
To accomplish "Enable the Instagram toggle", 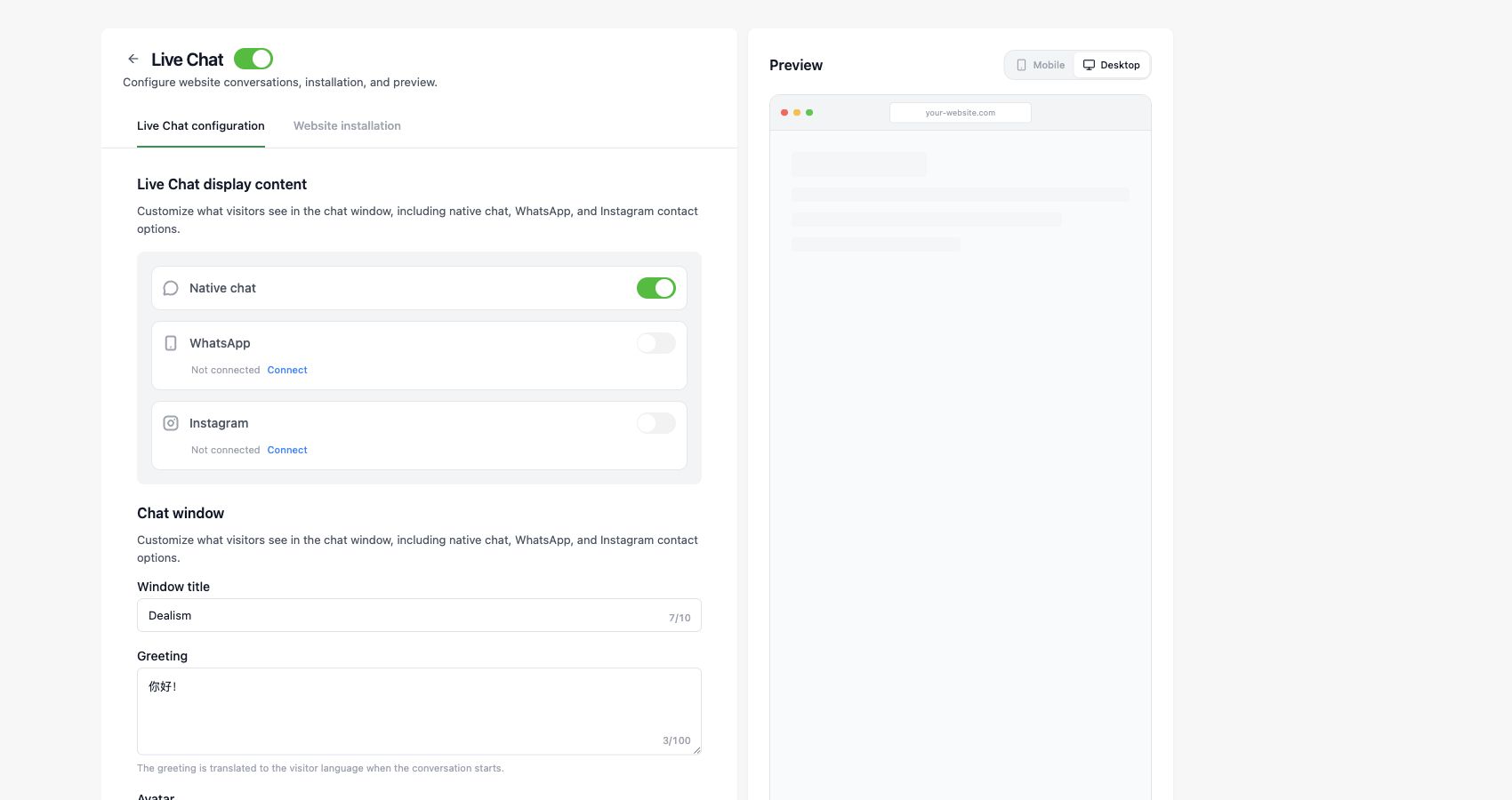I will pos(656,423).
